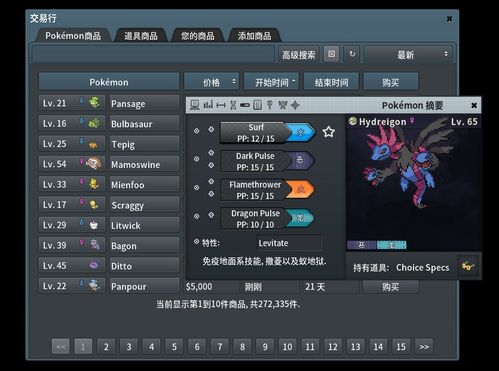Sort by 开始时间 column header
Viewport: 499px width, 371px height.
(272, 82)
